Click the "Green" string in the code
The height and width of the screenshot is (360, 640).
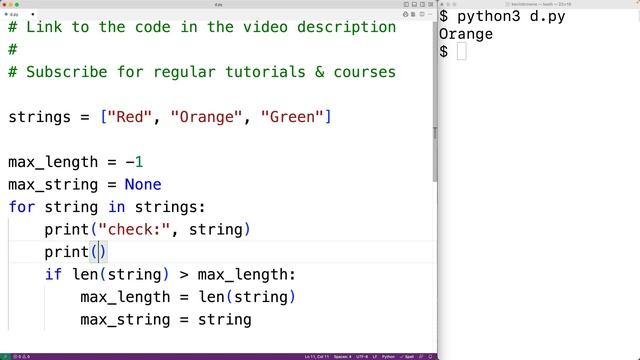pyautogui.click(x=292, y=117)
